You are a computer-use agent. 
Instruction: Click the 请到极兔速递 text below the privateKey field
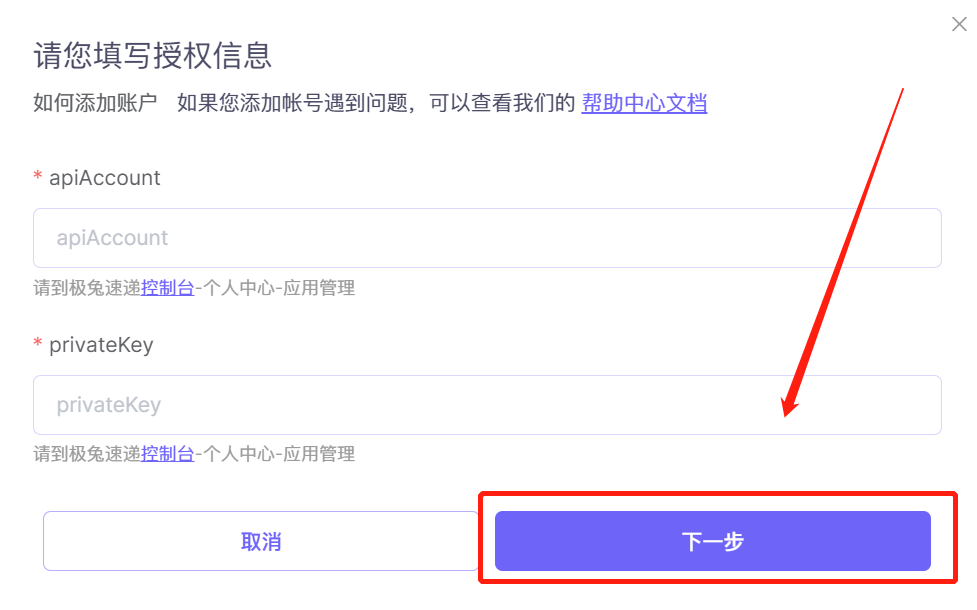87,454
